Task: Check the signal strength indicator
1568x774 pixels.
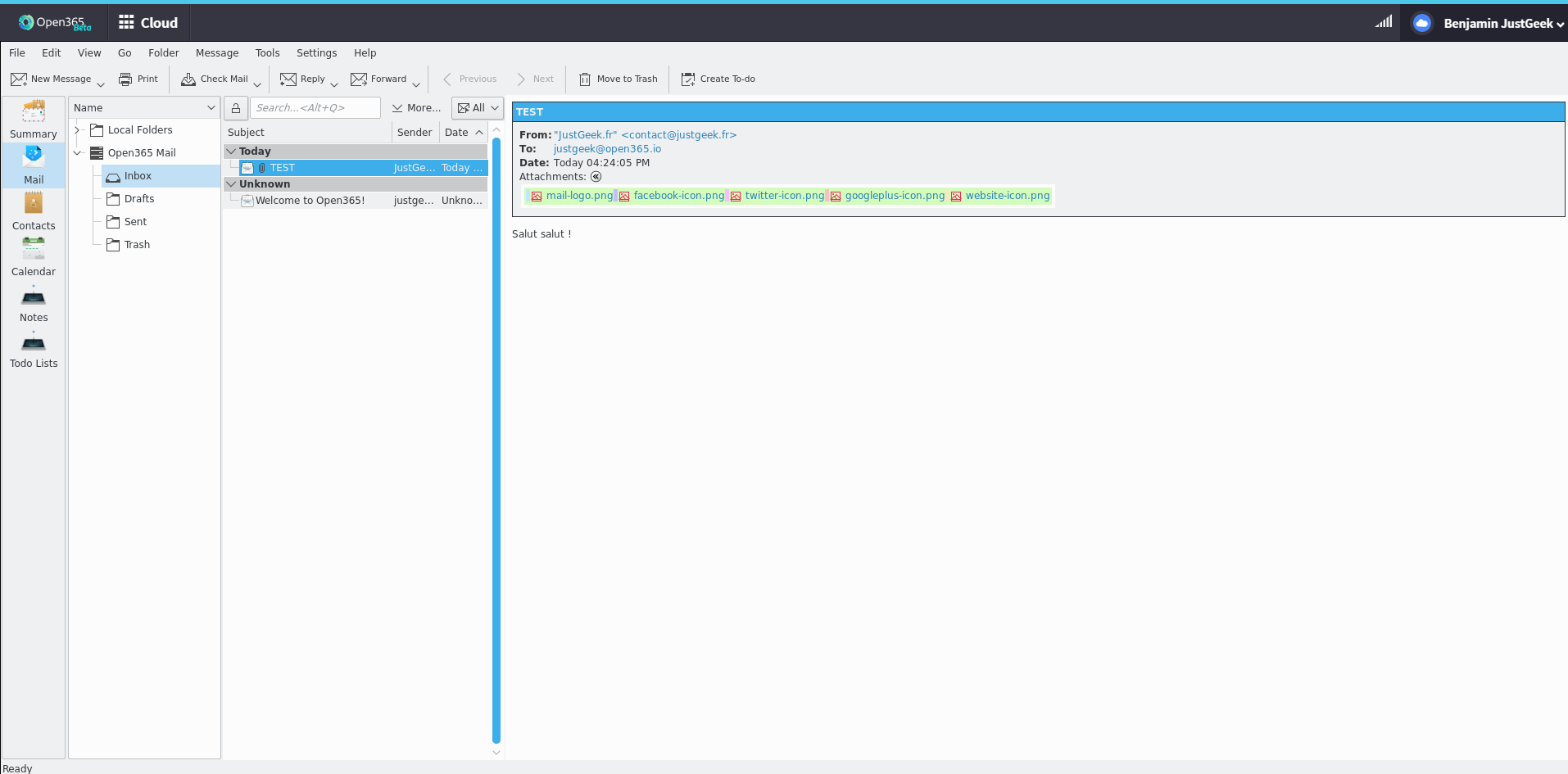Action: pyautogui.click(x=1384, y=22)
